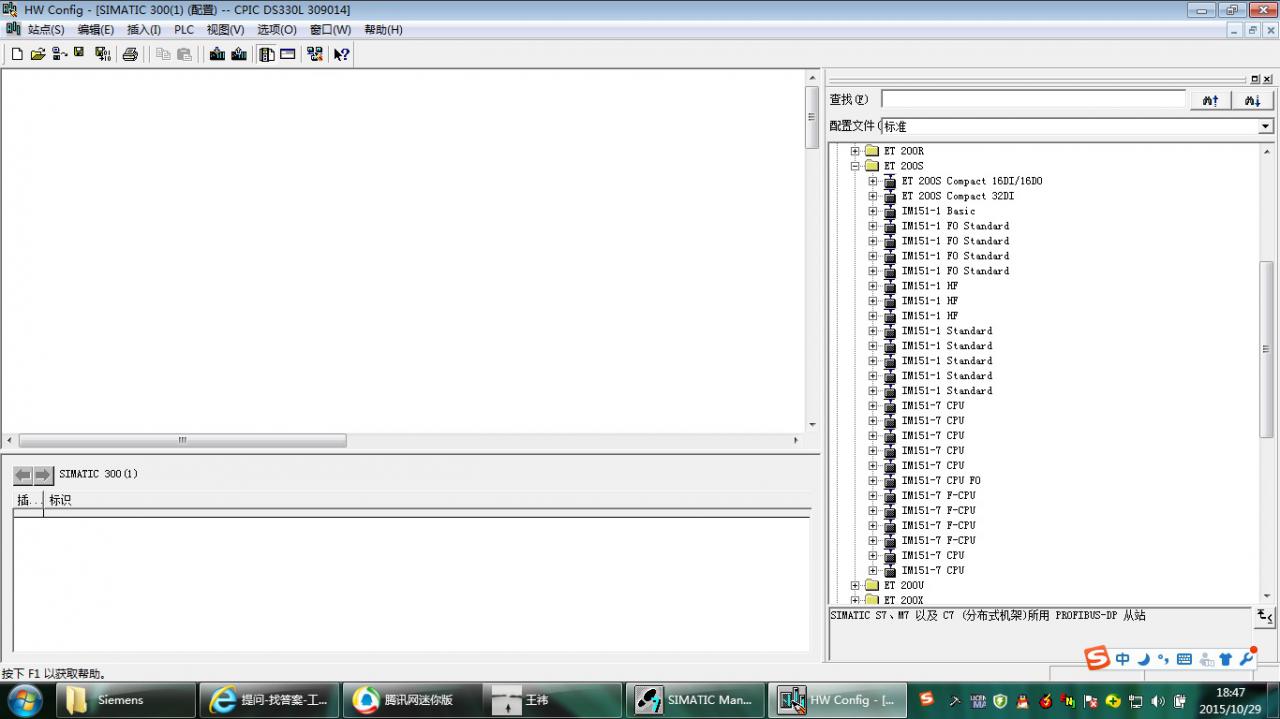Screen dimensions: 1280x719
Task: Select the ET 200R folder
Action: click(904, 151)
